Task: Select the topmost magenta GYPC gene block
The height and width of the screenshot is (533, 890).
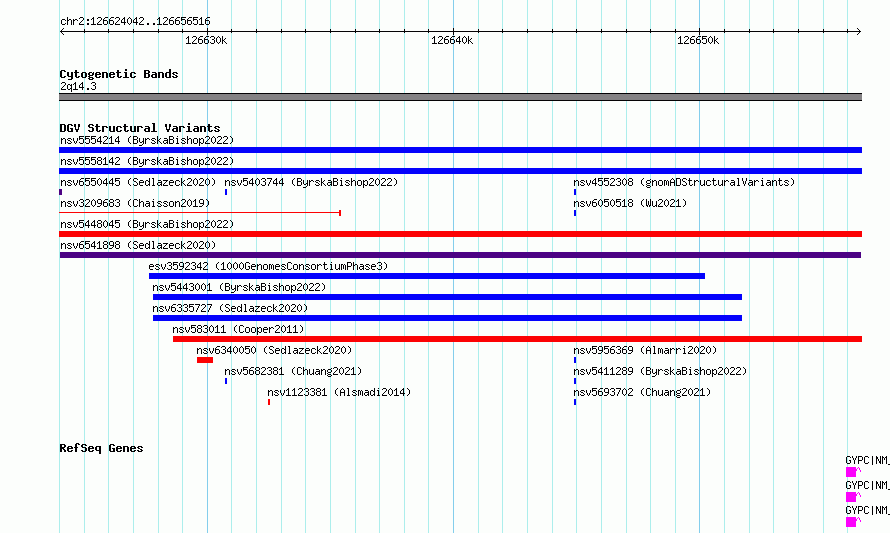Action: coord(851,472)
